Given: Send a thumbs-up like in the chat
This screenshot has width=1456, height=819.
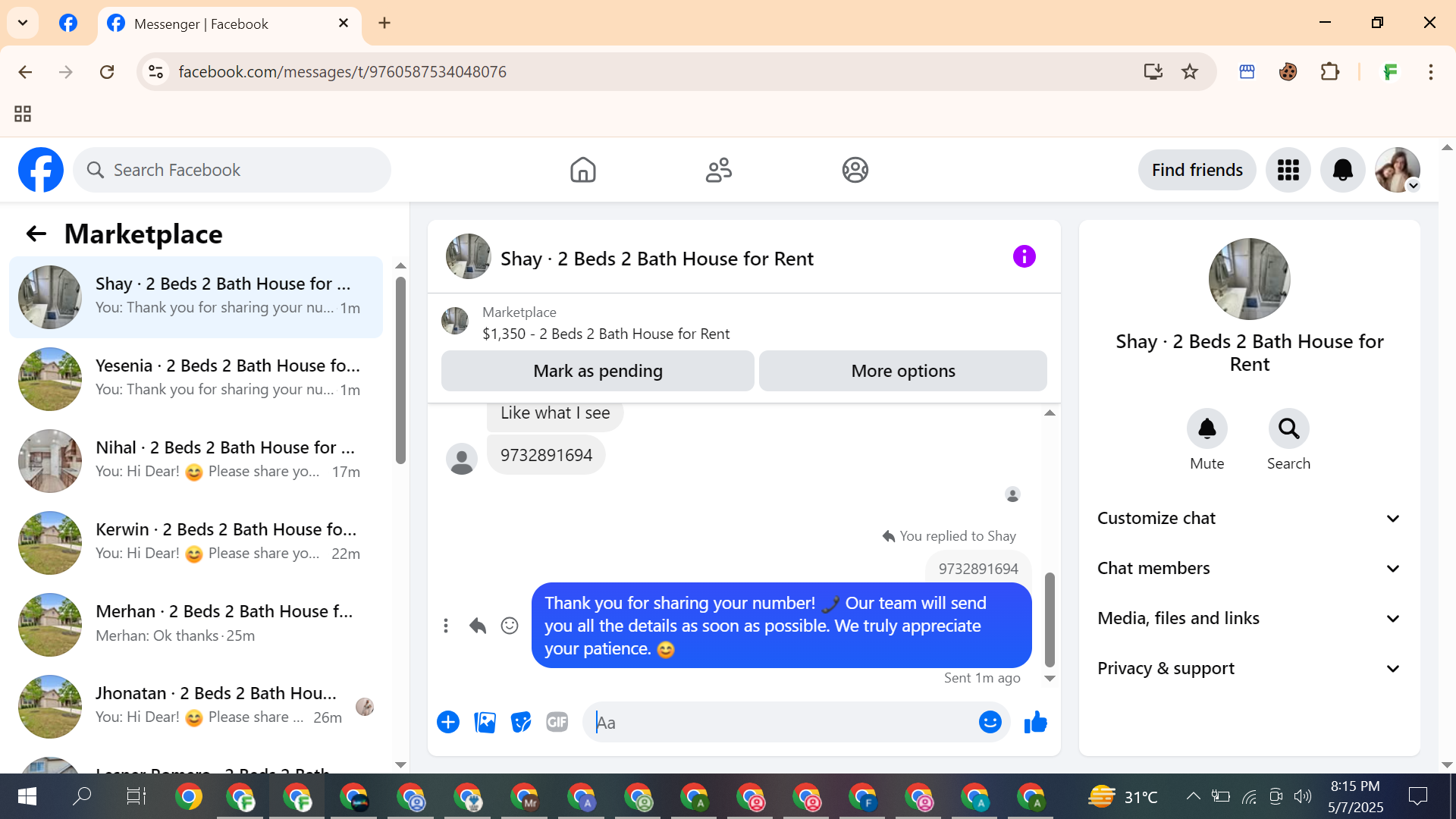Looking at the screenshot, I should click(x=1035, y=723).
